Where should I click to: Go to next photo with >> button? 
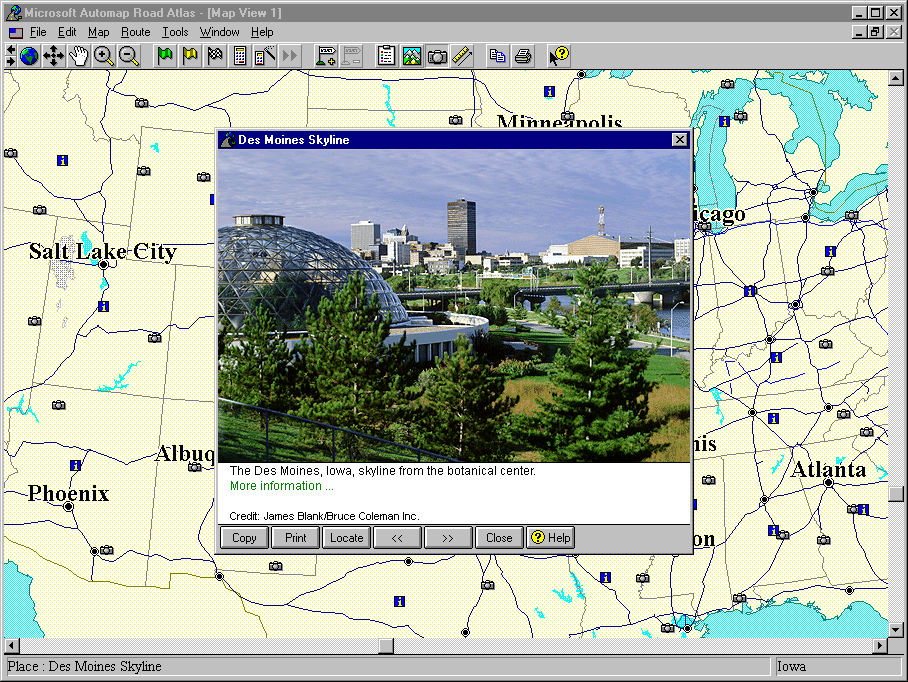point(448,538)
